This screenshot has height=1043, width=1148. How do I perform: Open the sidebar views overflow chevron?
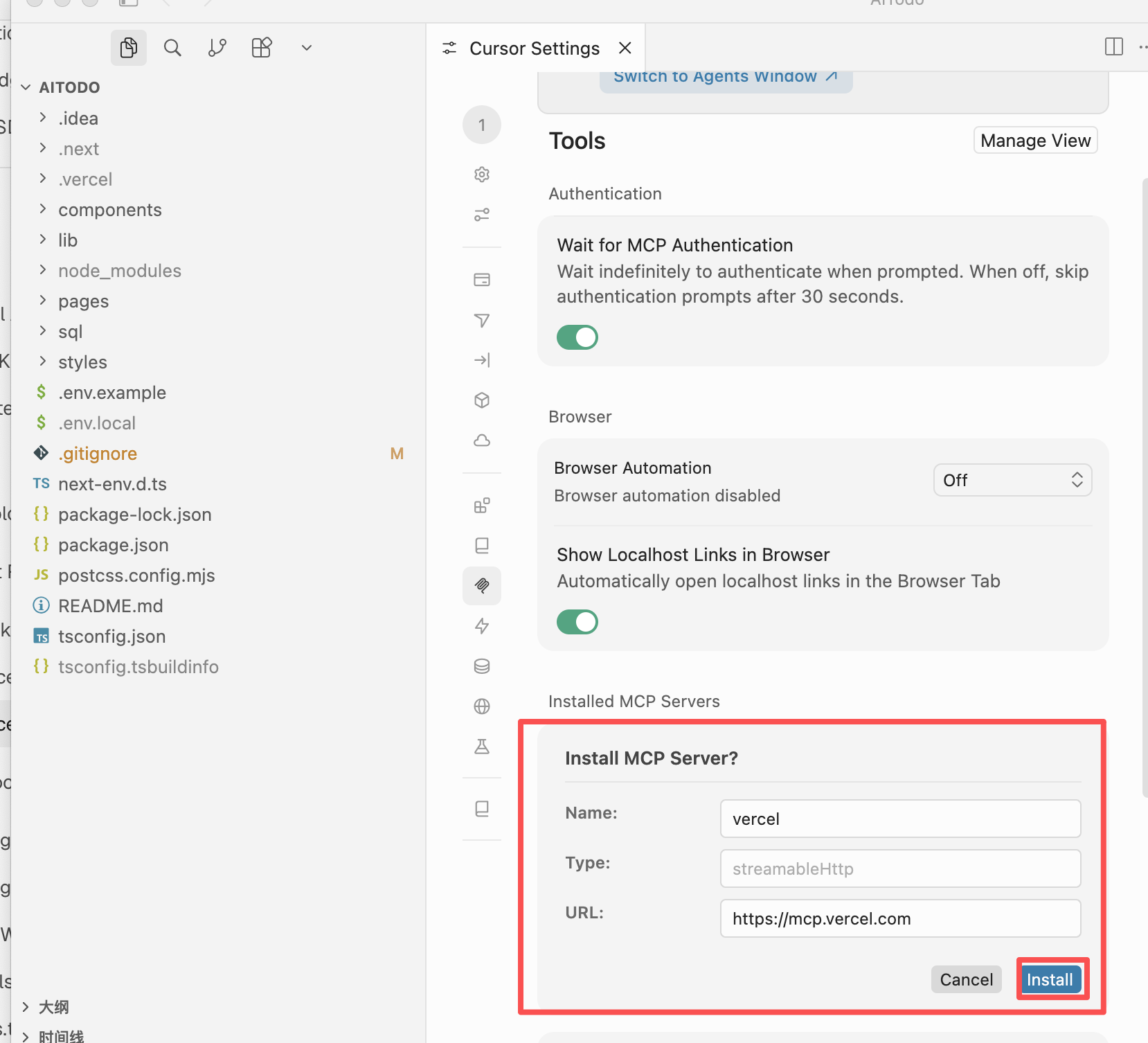pyautogui.click(x=307, y=48)
